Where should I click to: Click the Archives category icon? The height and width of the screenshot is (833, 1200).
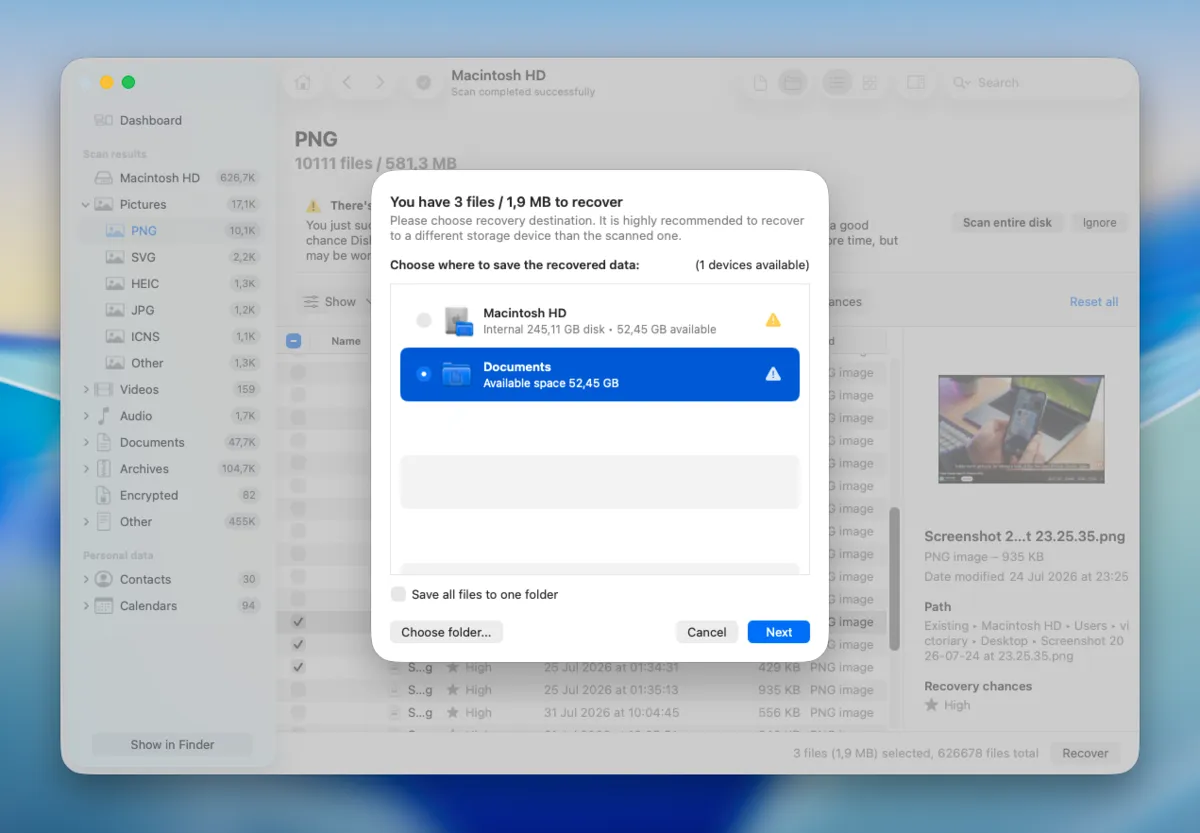coord(103,469)
